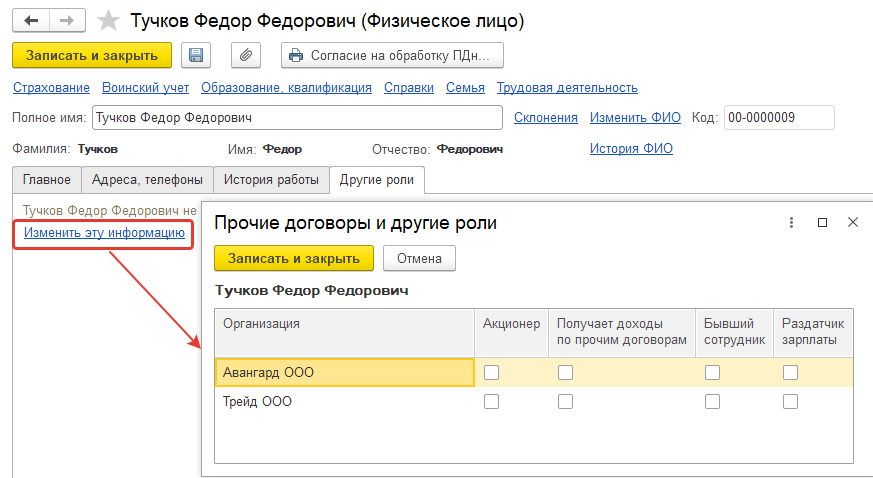
Task: Tick Раздатчик зарплаты for Трейд ООО
Action: [790, 401]
